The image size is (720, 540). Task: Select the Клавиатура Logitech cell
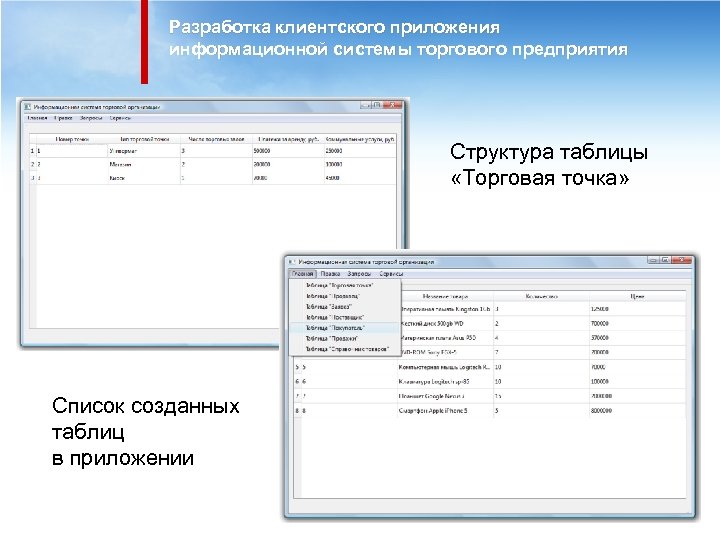tap(445, 382)
